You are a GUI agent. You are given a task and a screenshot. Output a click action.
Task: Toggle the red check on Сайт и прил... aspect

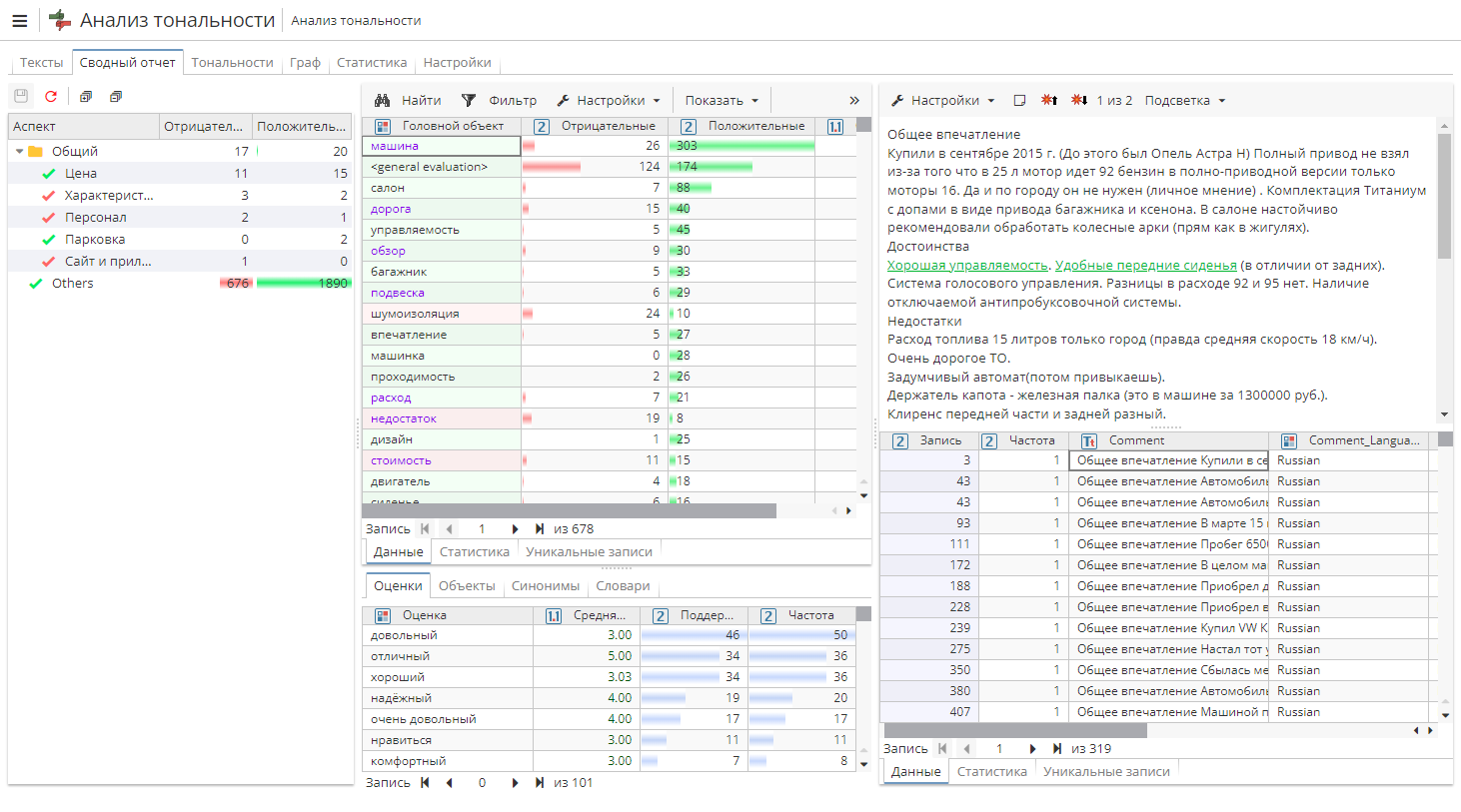click(x=49, y=262)
